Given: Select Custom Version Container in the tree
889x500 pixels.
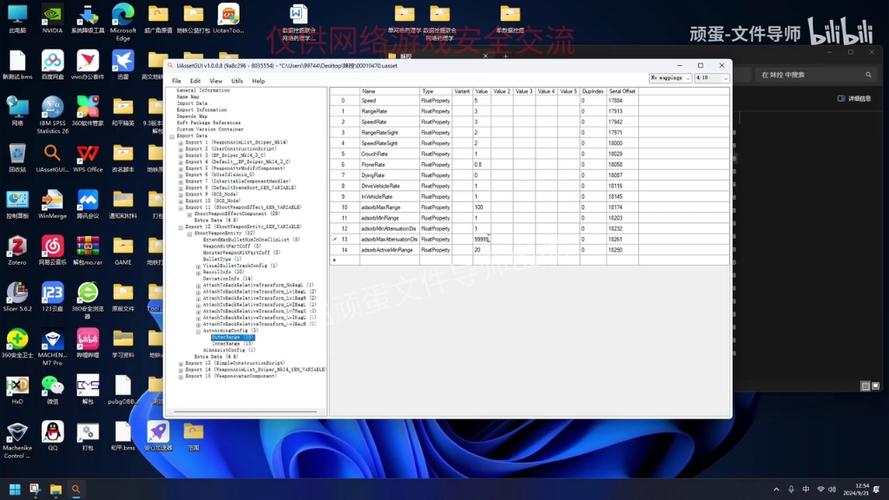Looking at the screenshot, I should point(210,129).
